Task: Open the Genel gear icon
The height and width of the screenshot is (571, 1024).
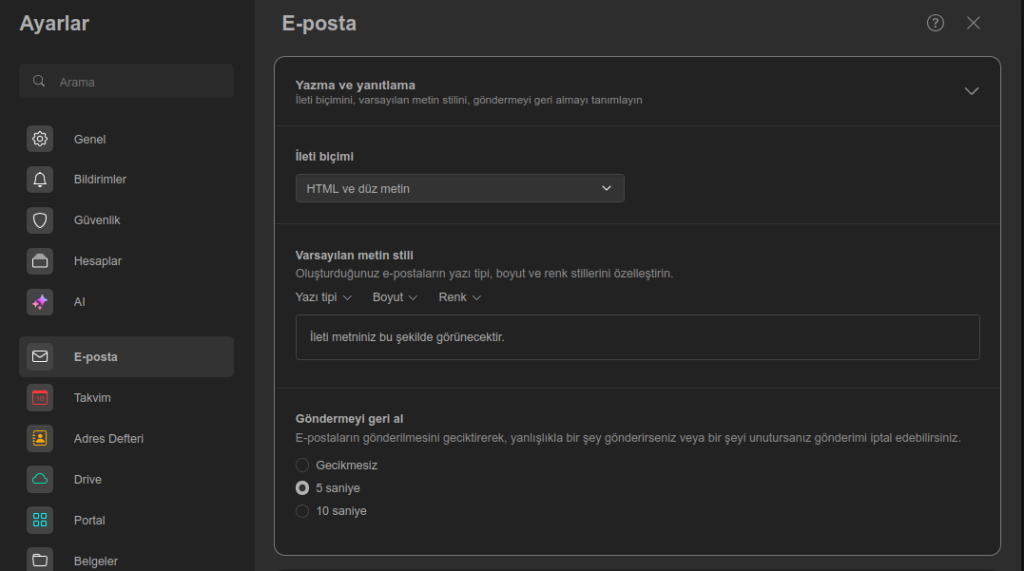Action: tap(40, 139)
